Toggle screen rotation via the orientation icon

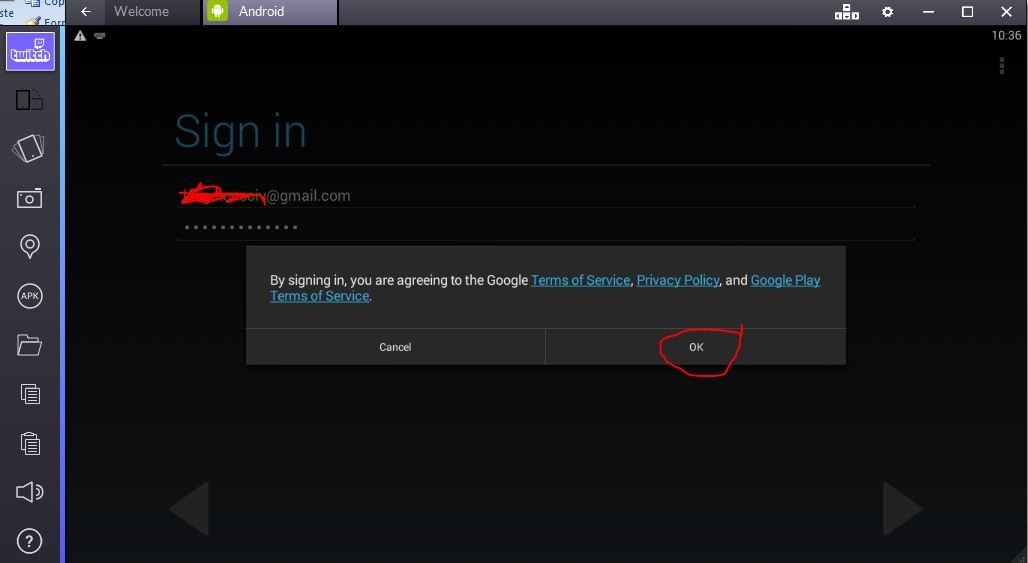(x=30, y=100)
